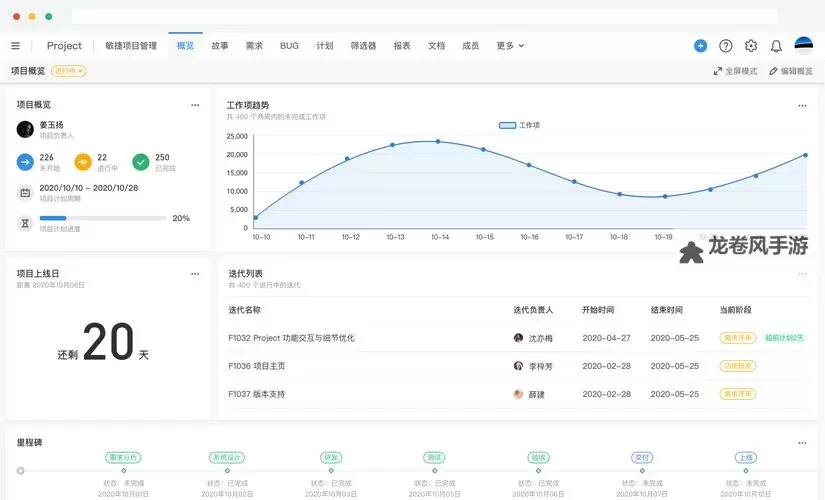The height and width of the screenshot is (500, 825).
Task: Expand the 进行中 project status dropdown
Action: [69, 71]
